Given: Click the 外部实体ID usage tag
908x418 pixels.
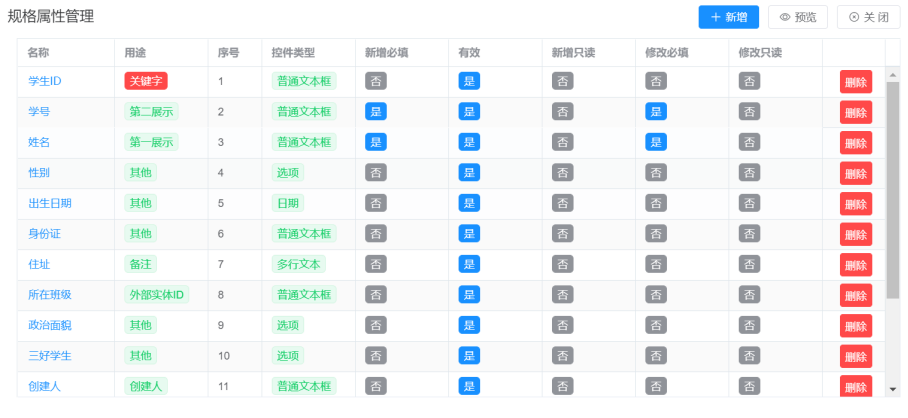Looking at the screenshot, I should tap(156, 295).
